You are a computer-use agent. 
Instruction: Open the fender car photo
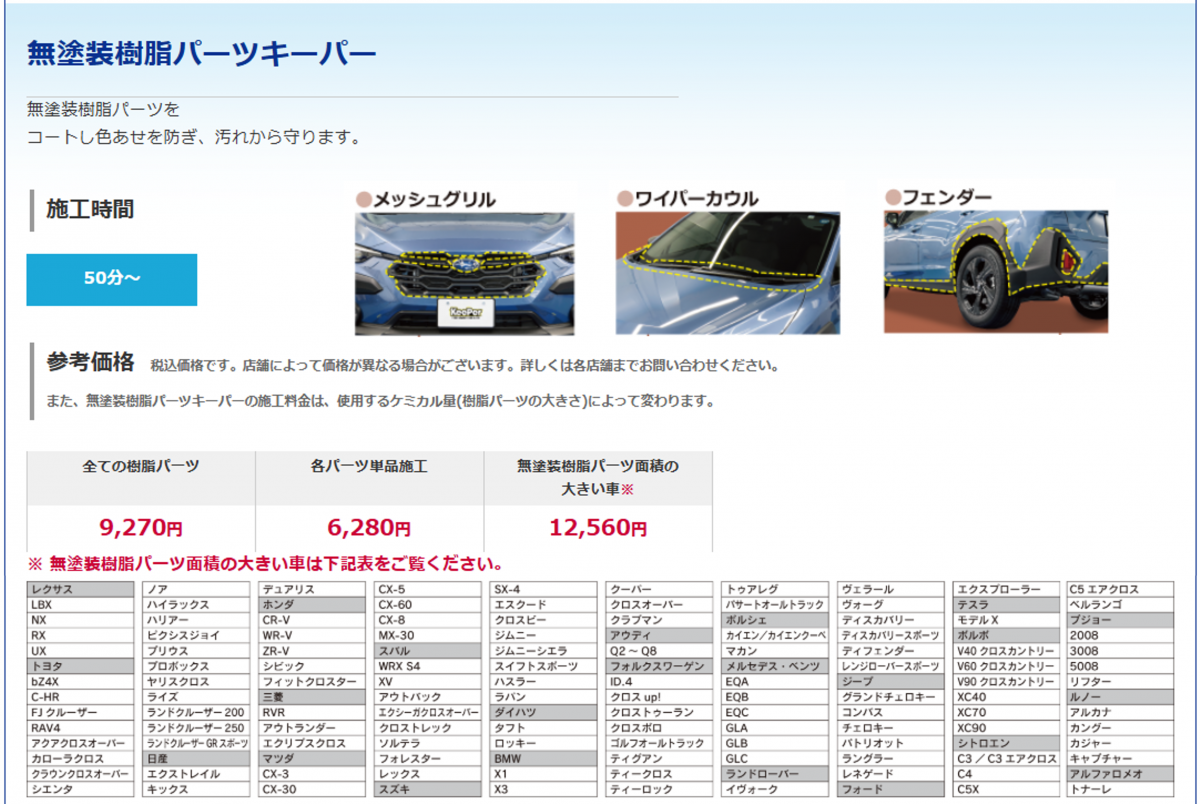pyautogui.click(x=996, y=271)
